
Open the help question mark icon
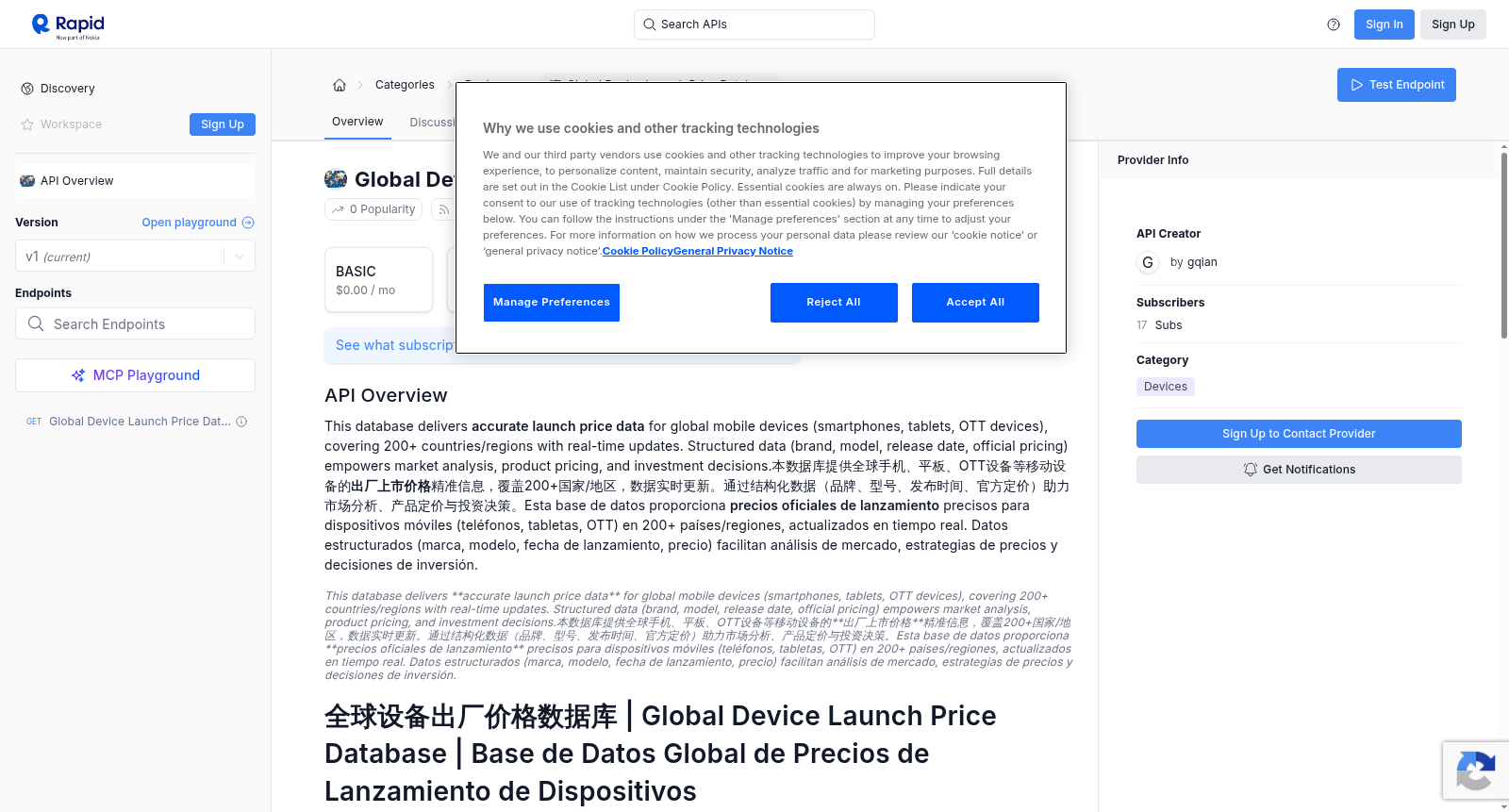tap(1334, 25)
